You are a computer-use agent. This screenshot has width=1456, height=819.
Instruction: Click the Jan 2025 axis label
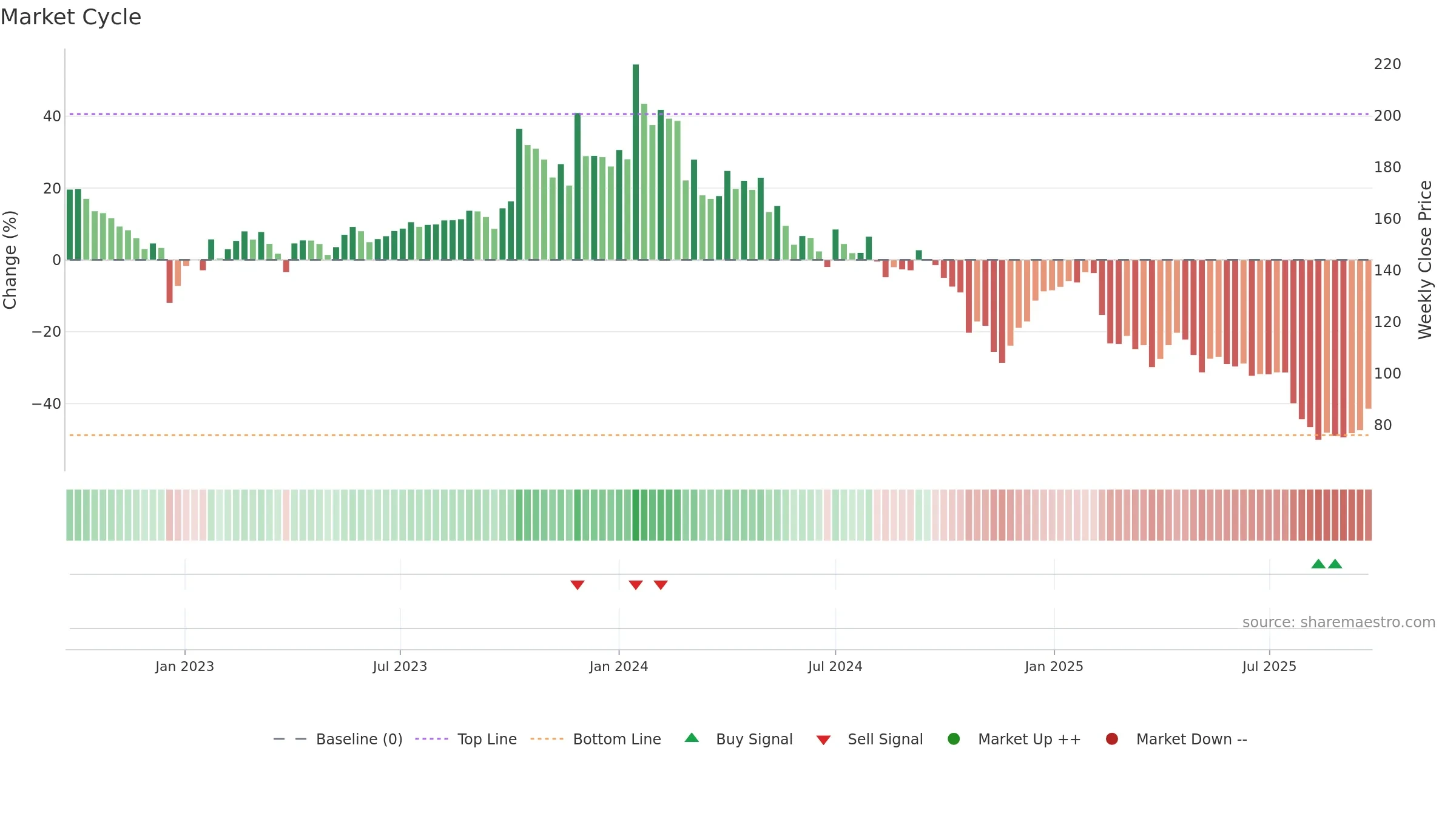1054,666
